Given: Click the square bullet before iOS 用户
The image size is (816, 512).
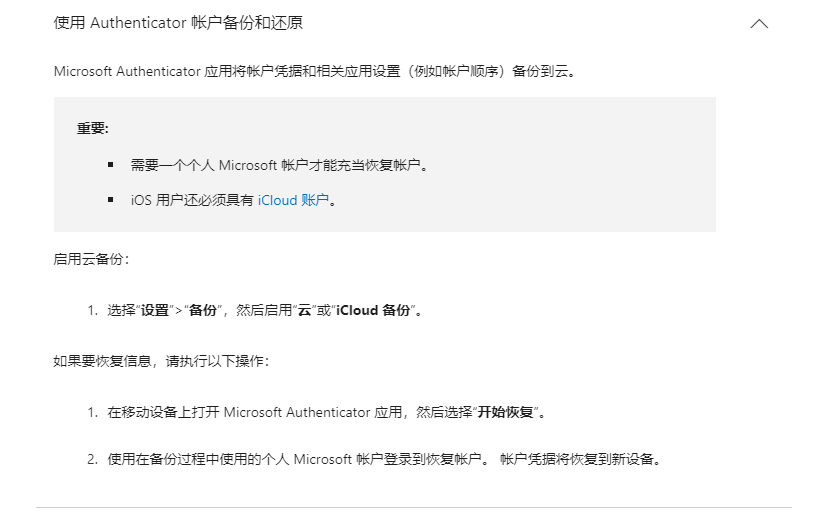Looking at the screenshot, I should [110, 200].
